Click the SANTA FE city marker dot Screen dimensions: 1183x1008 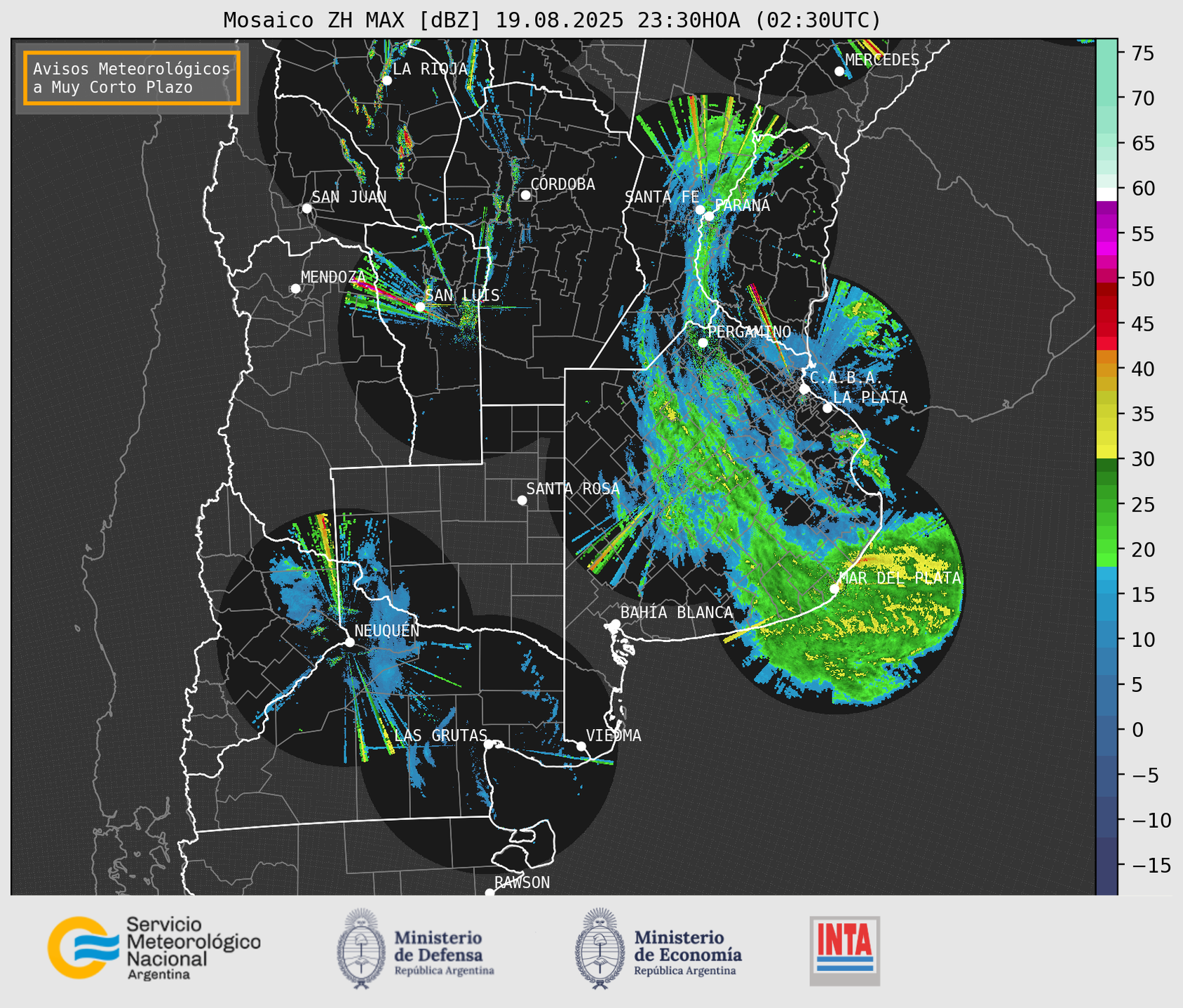[x=700, y=210]
